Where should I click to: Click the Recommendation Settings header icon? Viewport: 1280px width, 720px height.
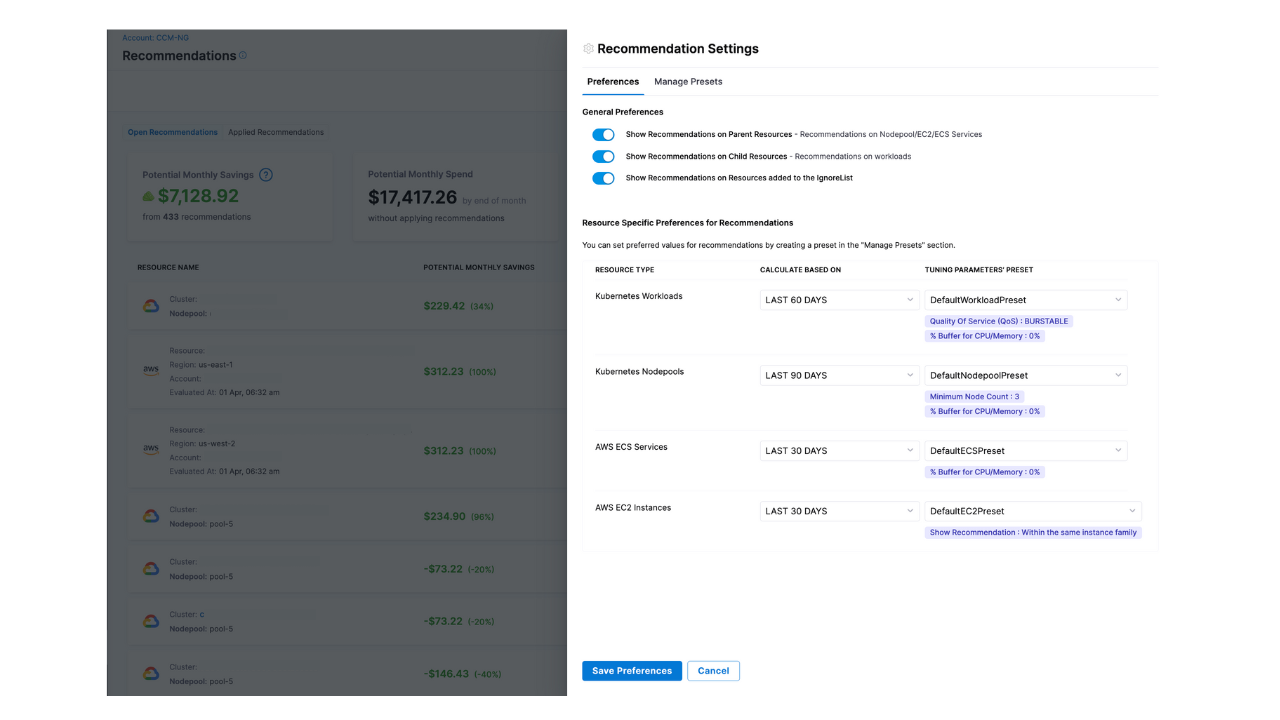588,48
